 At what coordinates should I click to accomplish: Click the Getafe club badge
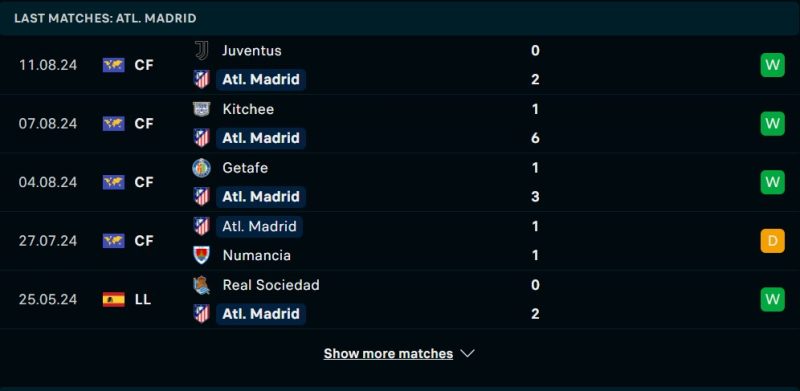pos(202,168)
